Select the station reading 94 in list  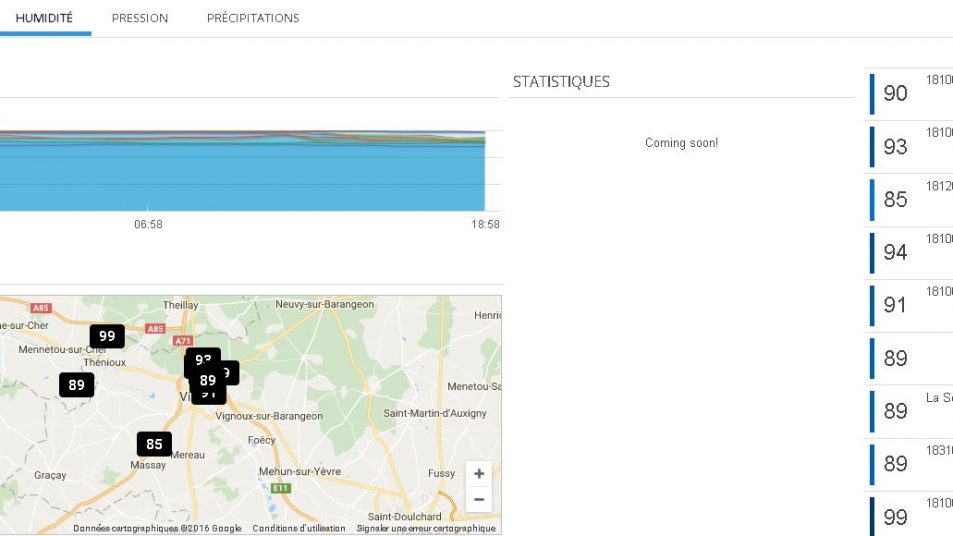895,252
